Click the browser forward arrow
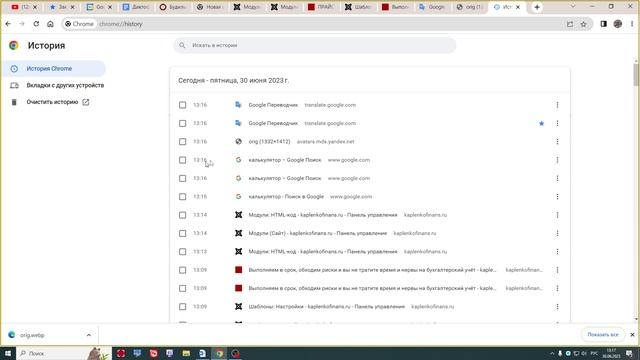The height and width of the screenshot is (360, 640). point(22,24)
